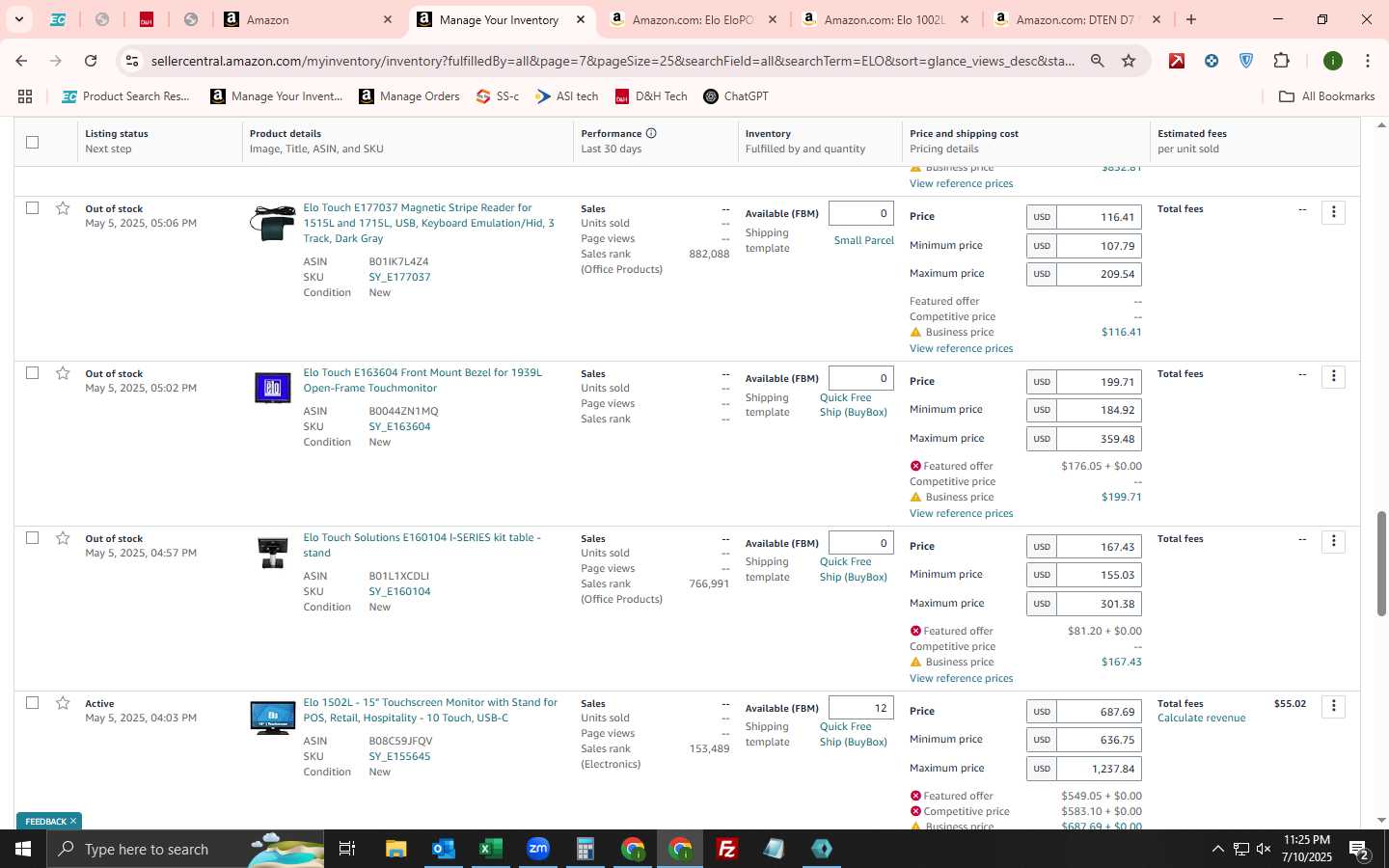1389x868 pixels.
Task: Favorite the E160104 I-SERIES kit table listing
Action: [63, 538]
